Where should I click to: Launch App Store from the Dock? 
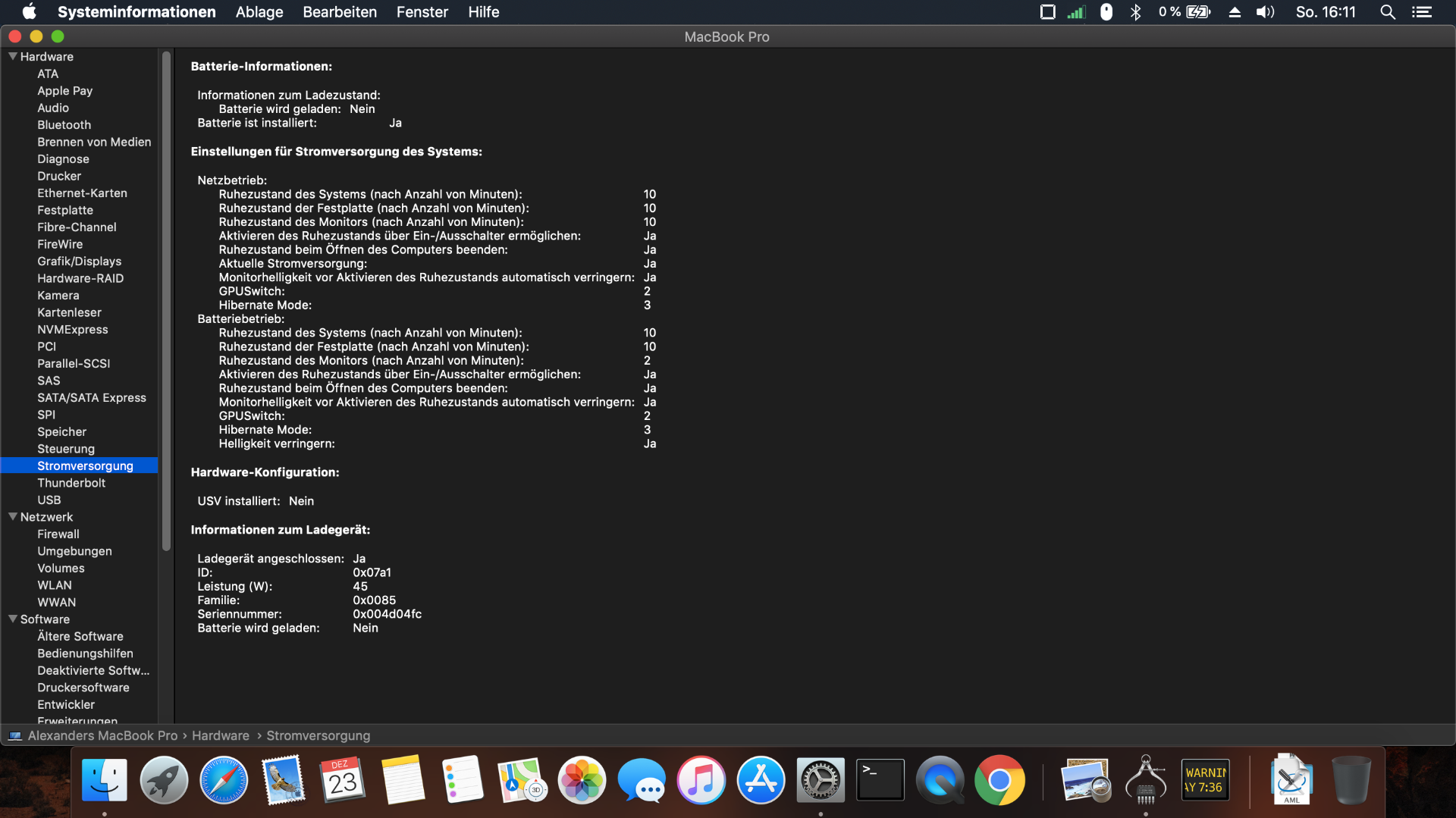(x=761, y=780)
